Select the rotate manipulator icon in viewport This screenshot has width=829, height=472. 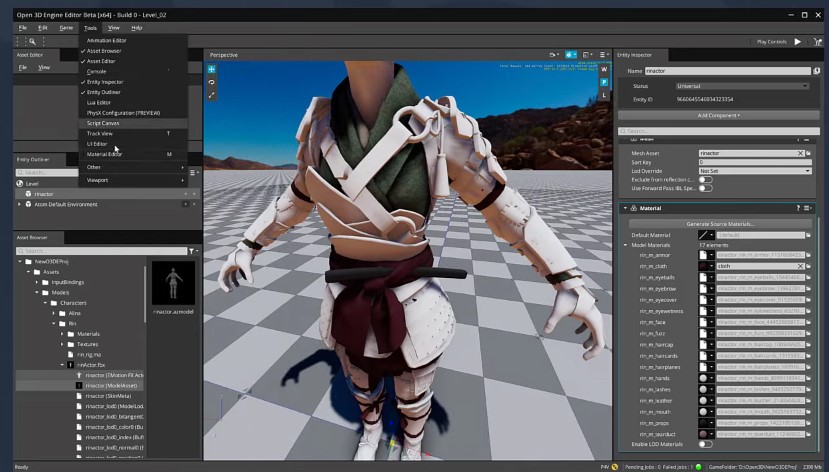pos(212,82)
